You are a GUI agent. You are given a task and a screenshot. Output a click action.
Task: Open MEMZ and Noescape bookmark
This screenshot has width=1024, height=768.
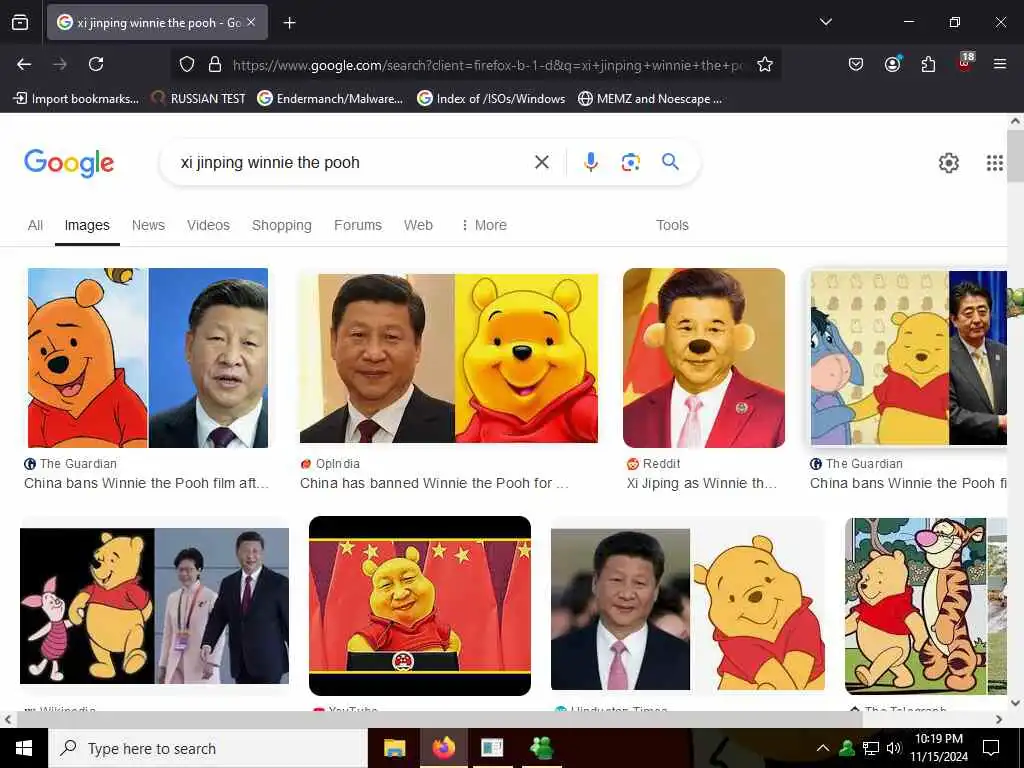click(x=650, y=99)
